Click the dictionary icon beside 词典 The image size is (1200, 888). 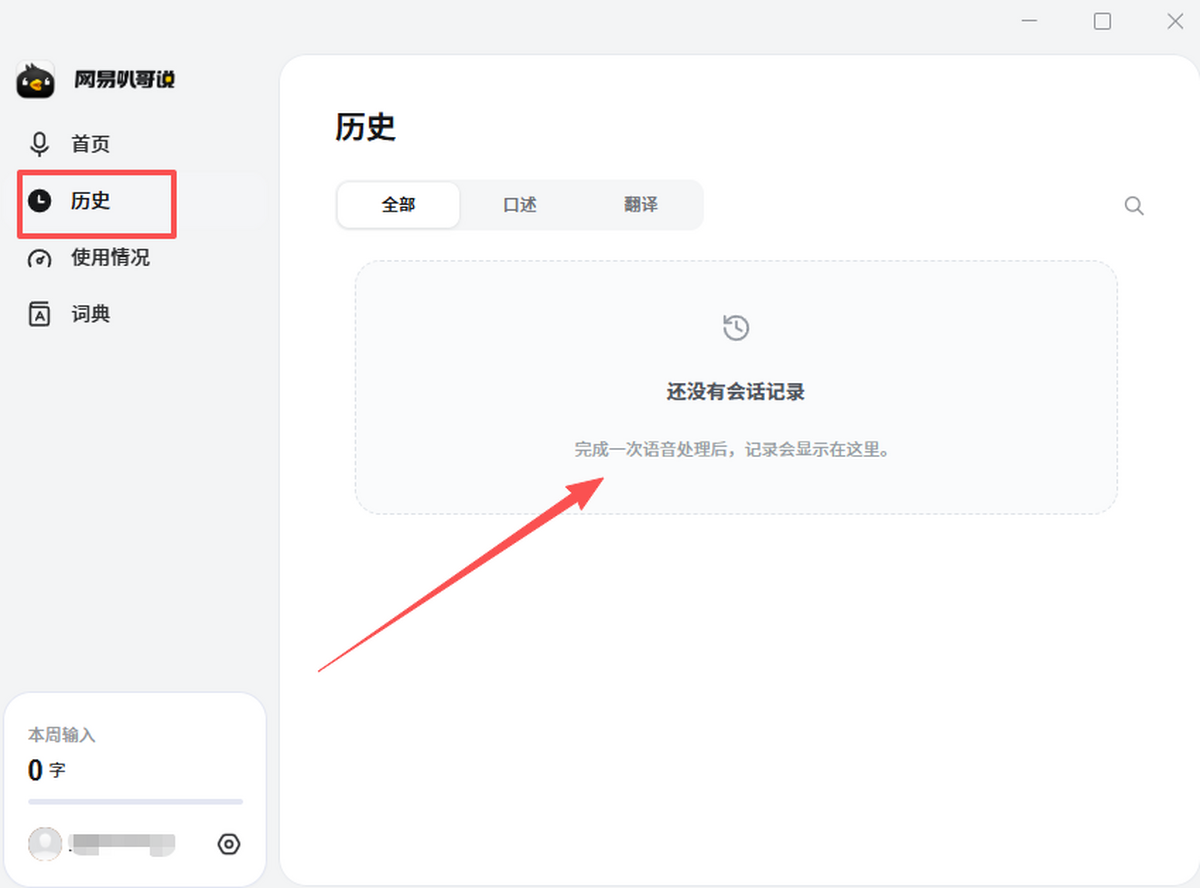[39, 314]
